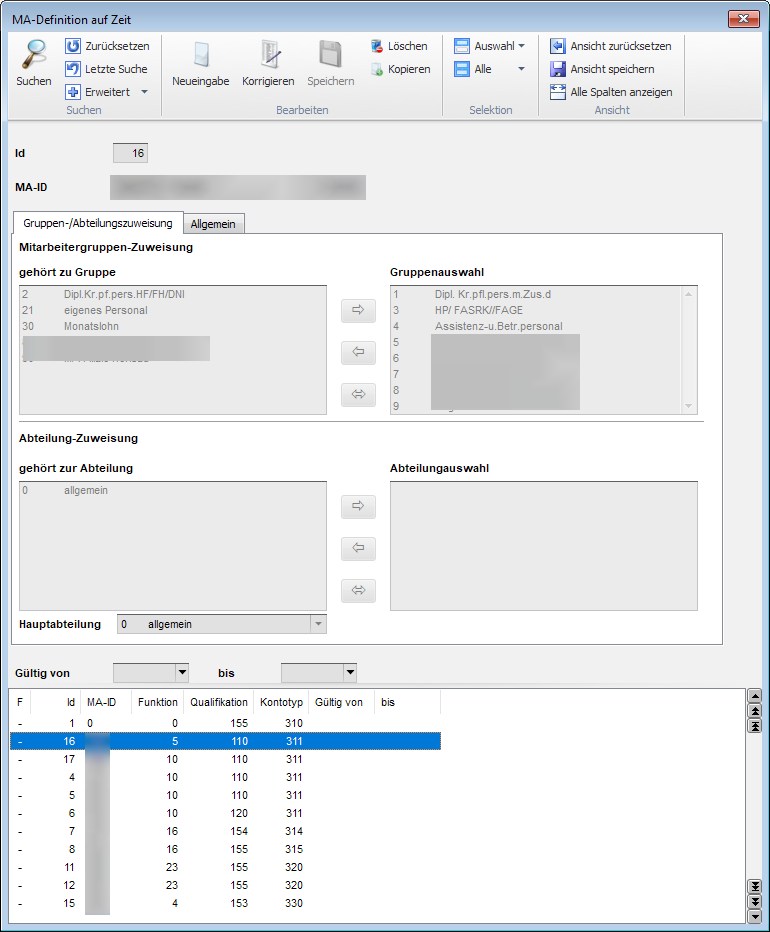The image size is (770, 932).
Task: Click the Kopieren copy icon
Action: click(x=376, y=70)
